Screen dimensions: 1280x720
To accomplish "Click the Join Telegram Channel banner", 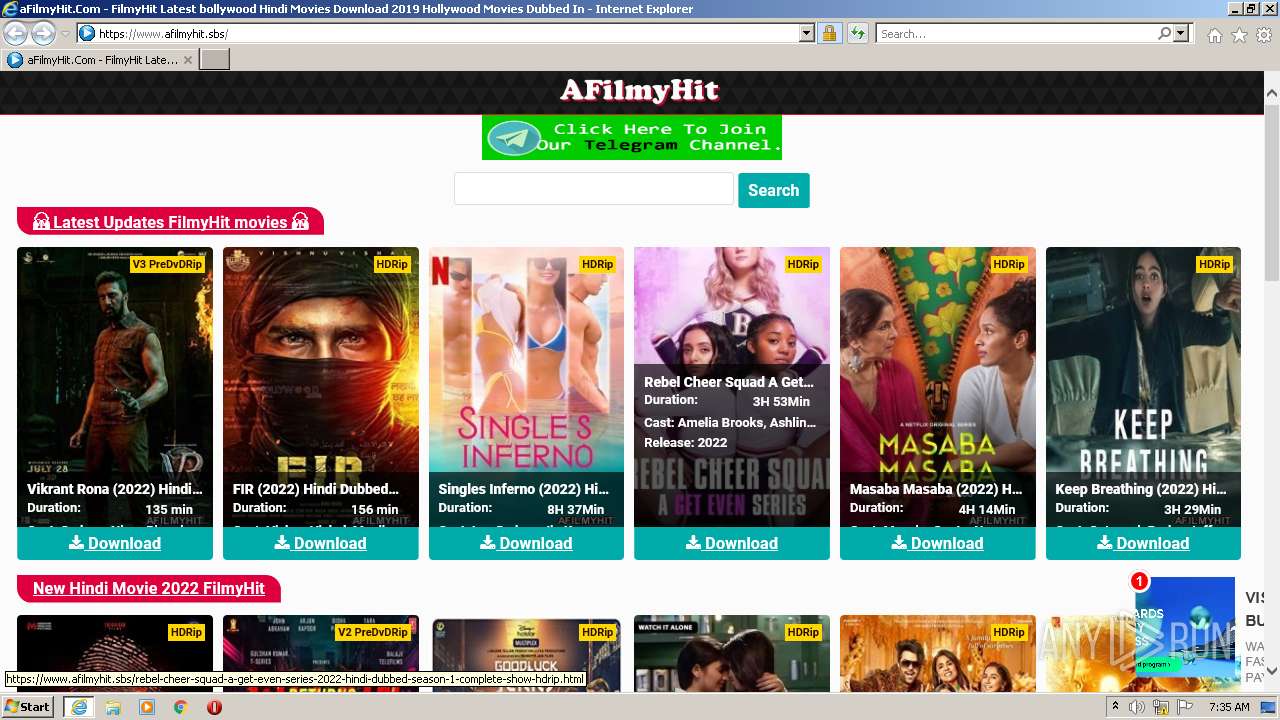I will click(632, 137).
